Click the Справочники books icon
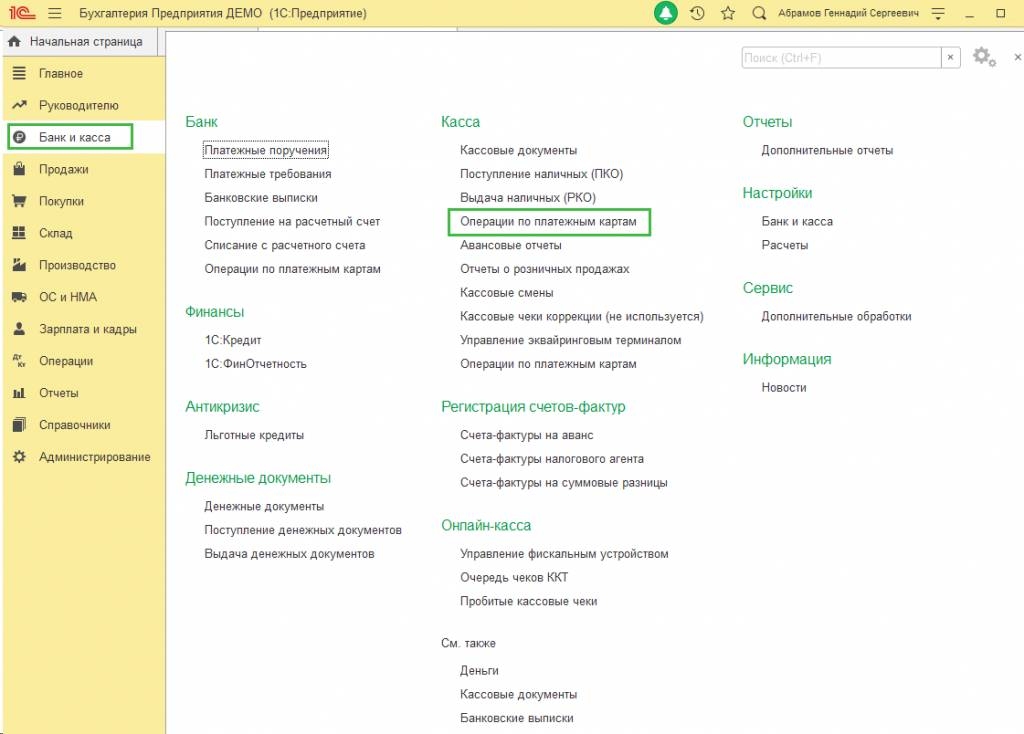 (20, 424)
